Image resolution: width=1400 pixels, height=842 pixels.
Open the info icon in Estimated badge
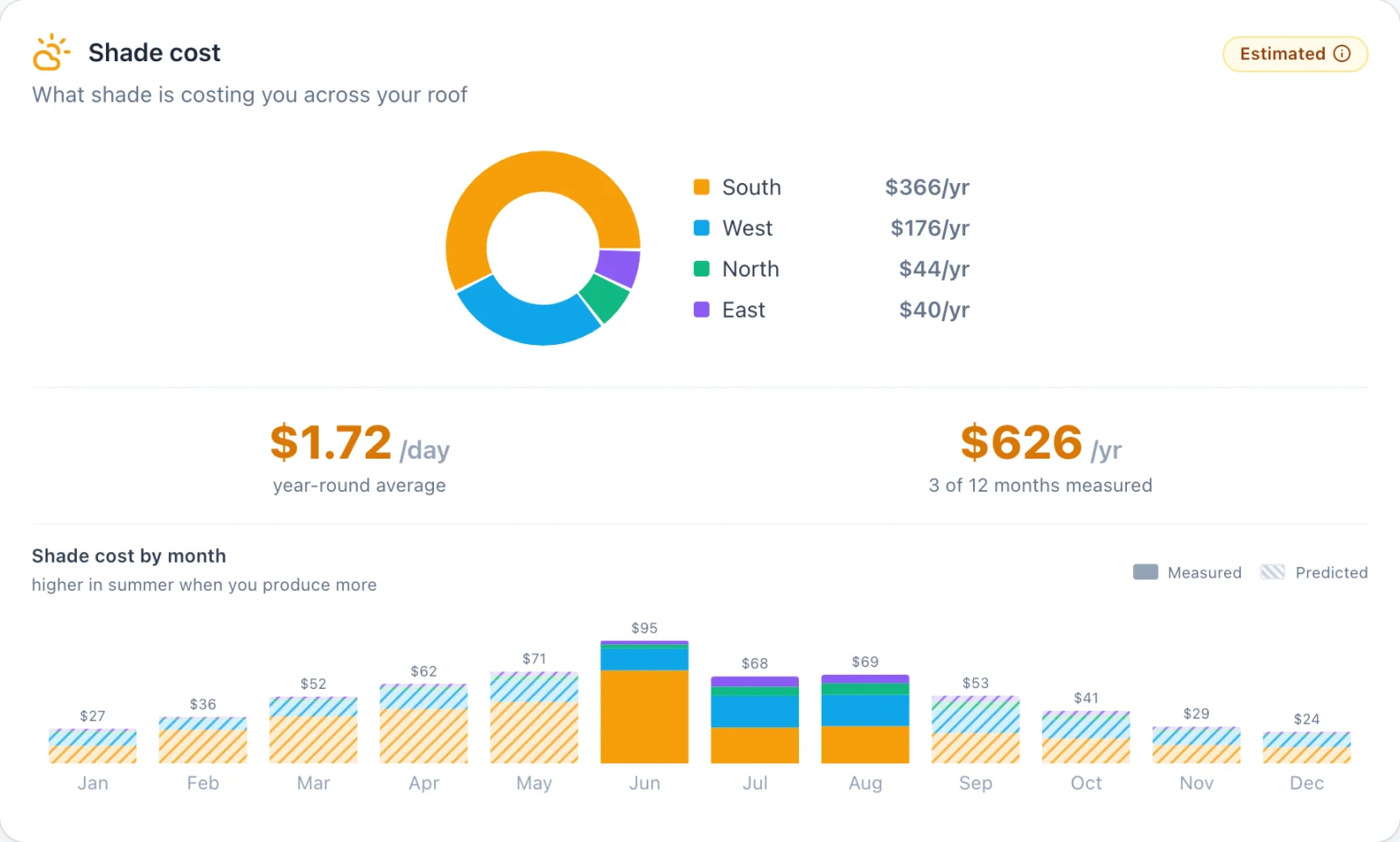[x=1342, y=53]
